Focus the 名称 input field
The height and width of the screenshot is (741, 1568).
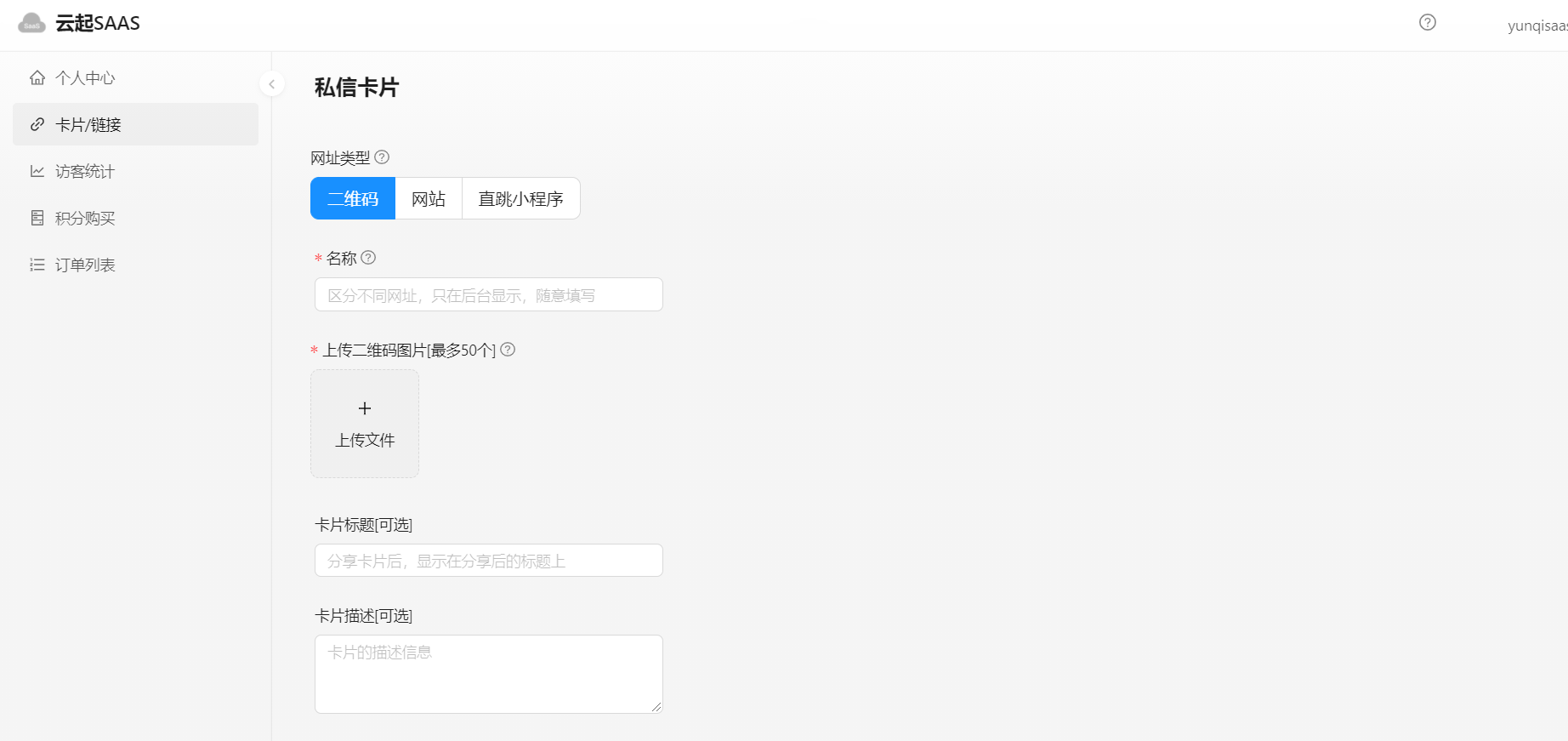(x=489, y=294)
